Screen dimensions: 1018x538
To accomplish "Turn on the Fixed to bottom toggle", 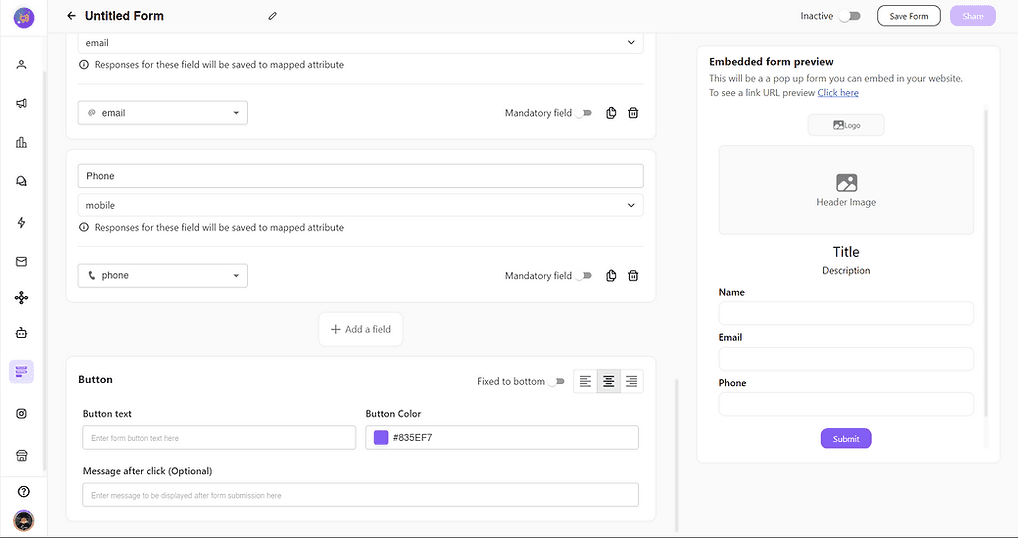I will coord(556,381).
